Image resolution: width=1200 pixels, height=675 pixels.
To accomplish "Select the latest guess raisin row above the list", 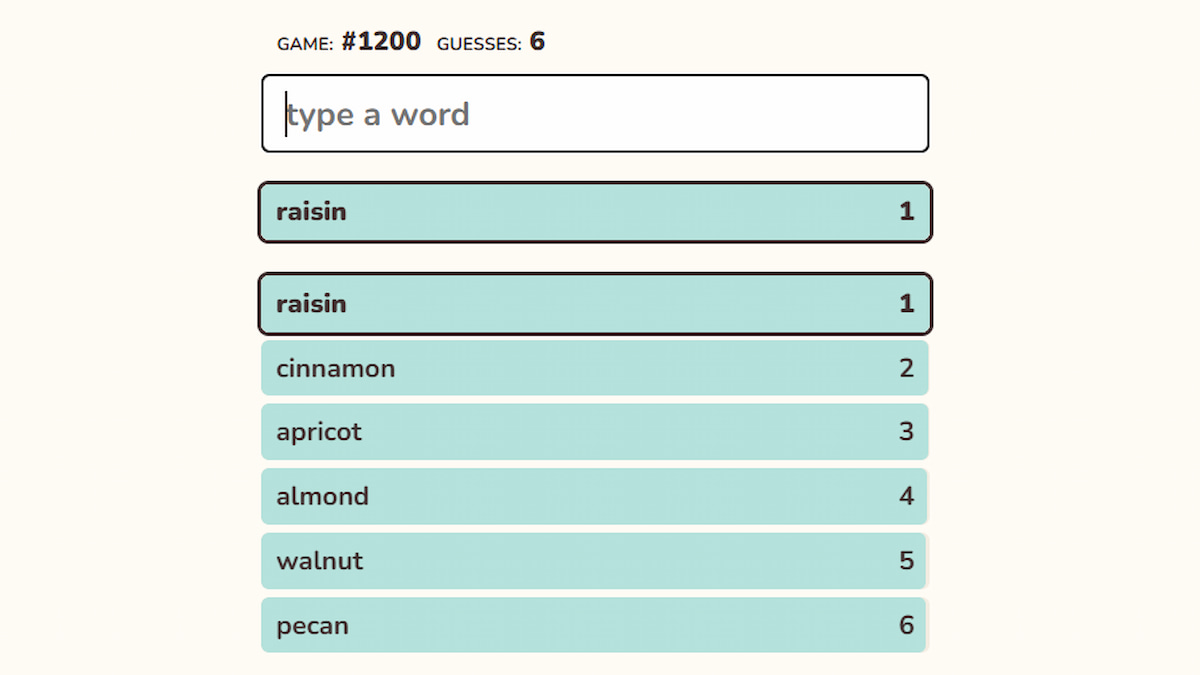I will [x=595, y=212].
